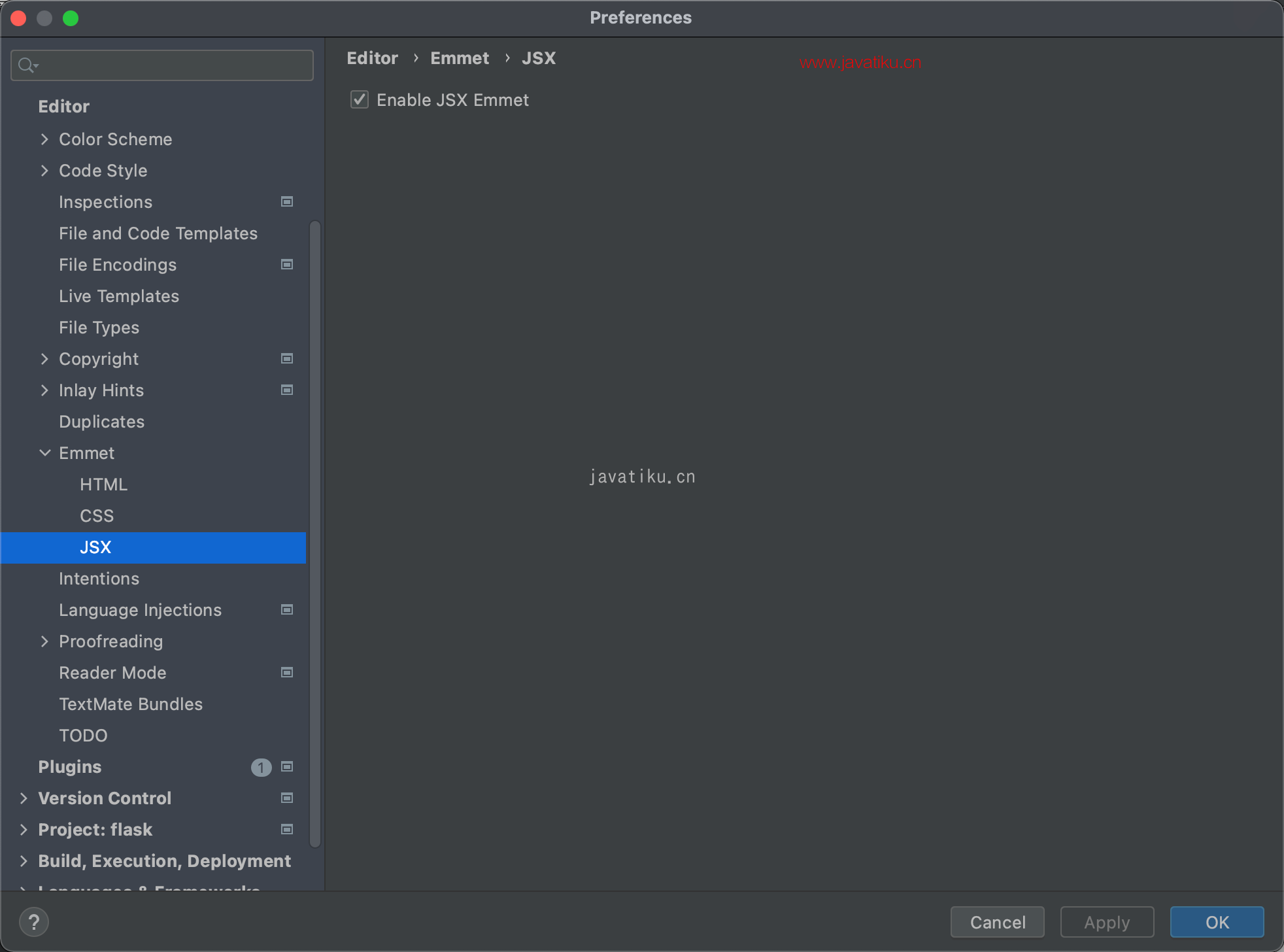The height and width of the screenshot is (952, 1284).
Task: Click the project-level icon beside Version Control
Action: click(x=286, y=798)
